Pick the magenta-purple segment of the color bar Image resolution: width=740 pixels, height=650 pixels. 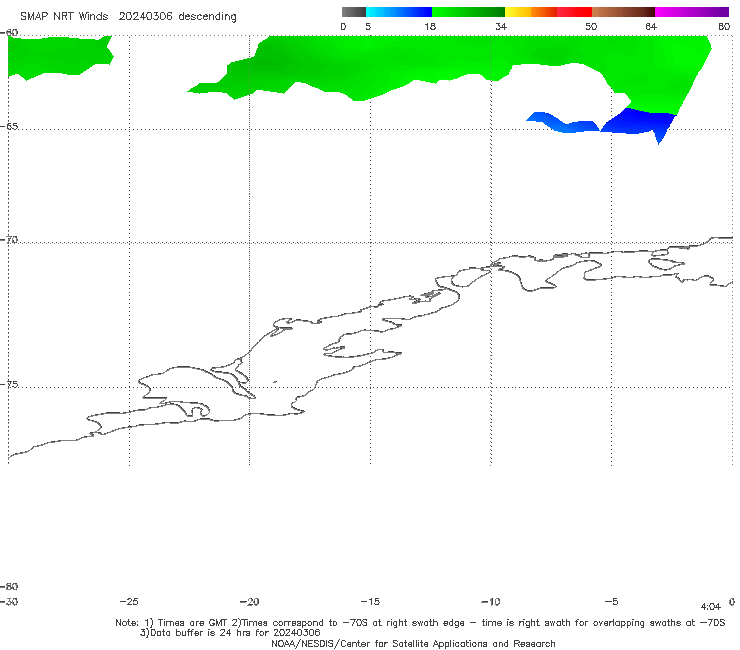(x=692, y=12)
